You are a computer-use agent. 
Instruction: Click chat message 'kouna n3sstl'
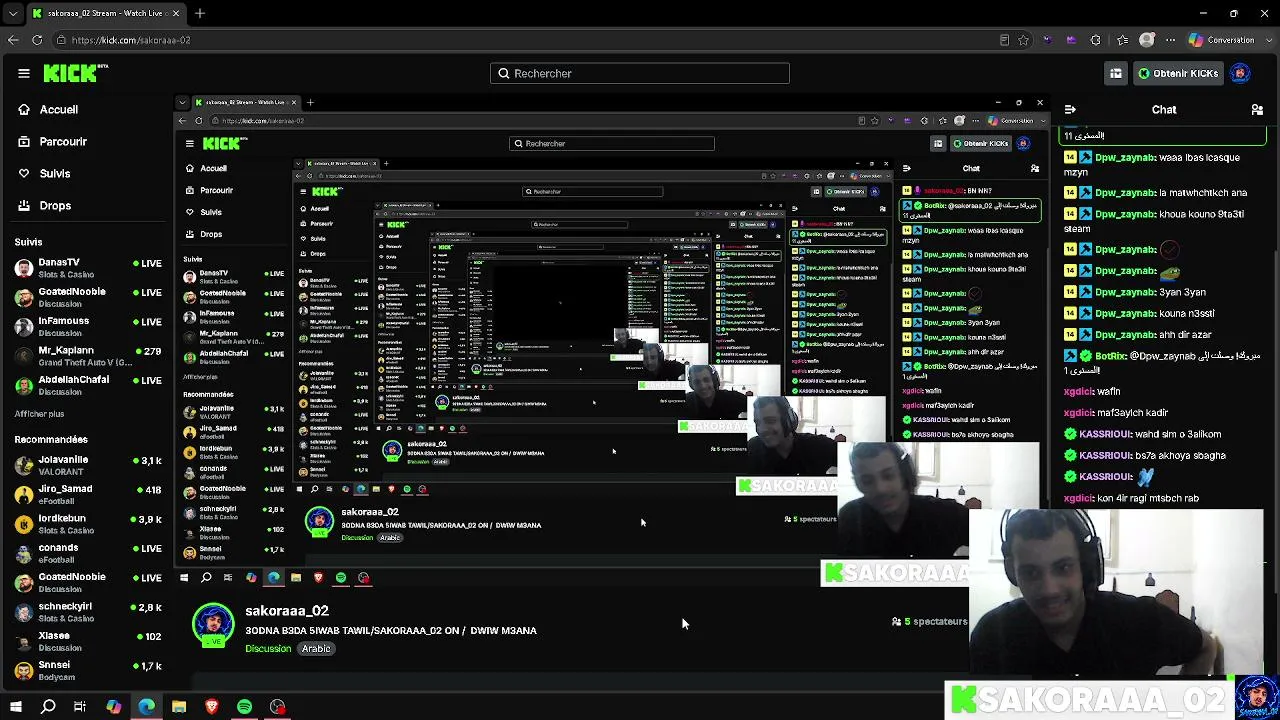pyautogui.click(x=1186, y=314)
